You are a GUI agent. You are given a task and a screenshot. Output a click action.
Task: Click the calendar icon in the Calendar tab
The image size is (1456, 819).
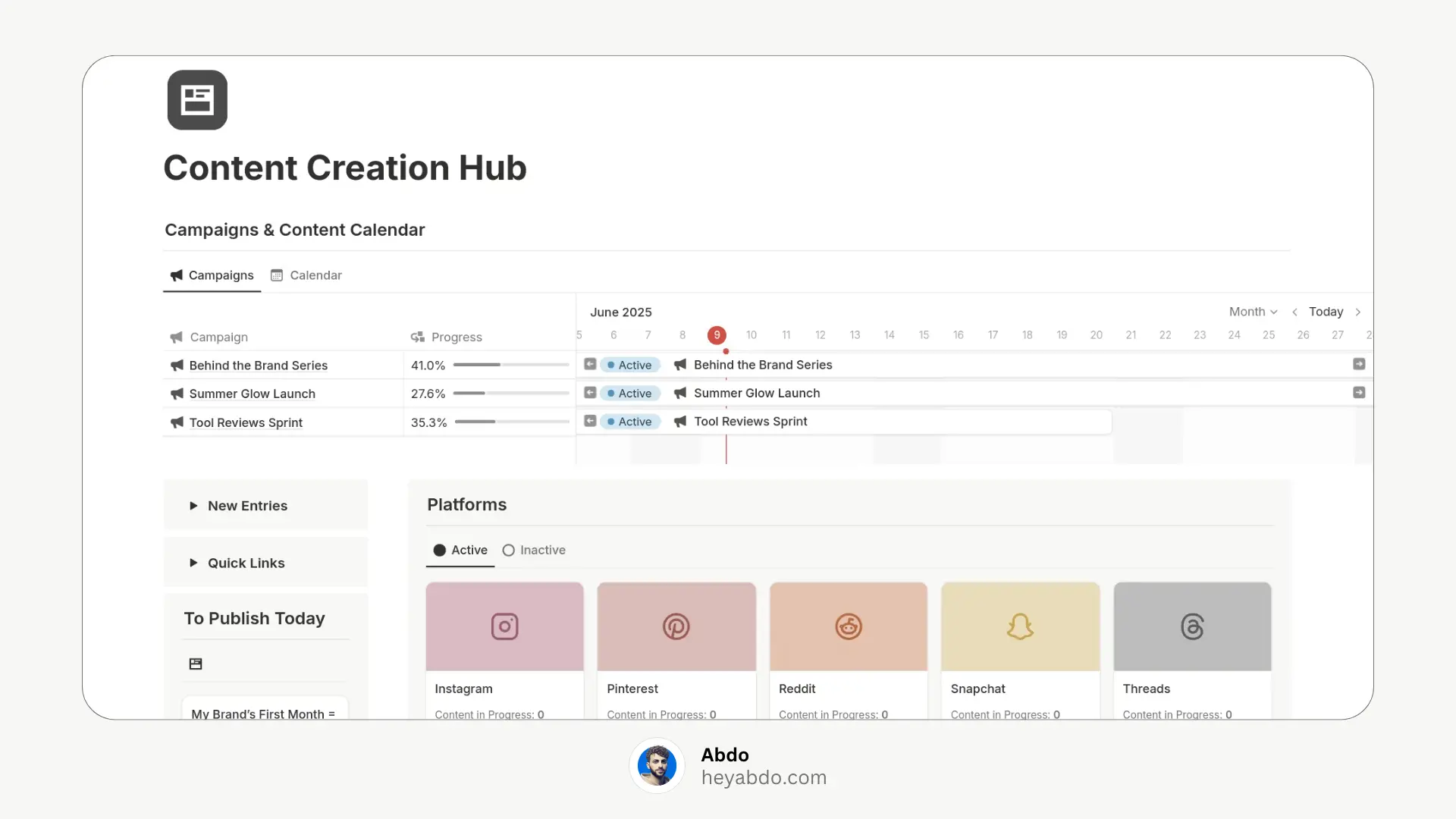(277, 275)
